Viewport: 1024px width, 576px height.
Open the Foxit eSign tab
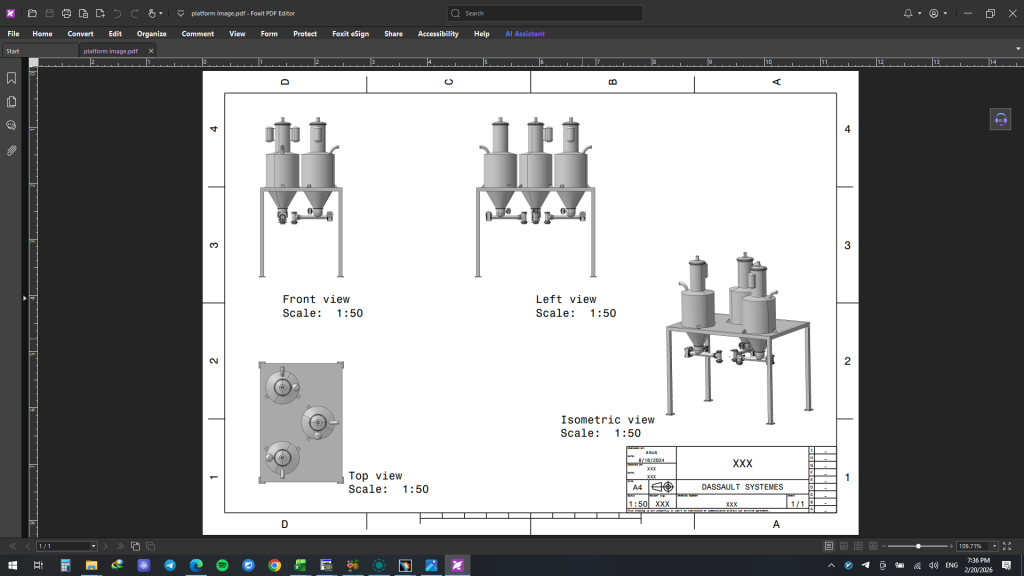pyautogui.click(x=351, y=33)
